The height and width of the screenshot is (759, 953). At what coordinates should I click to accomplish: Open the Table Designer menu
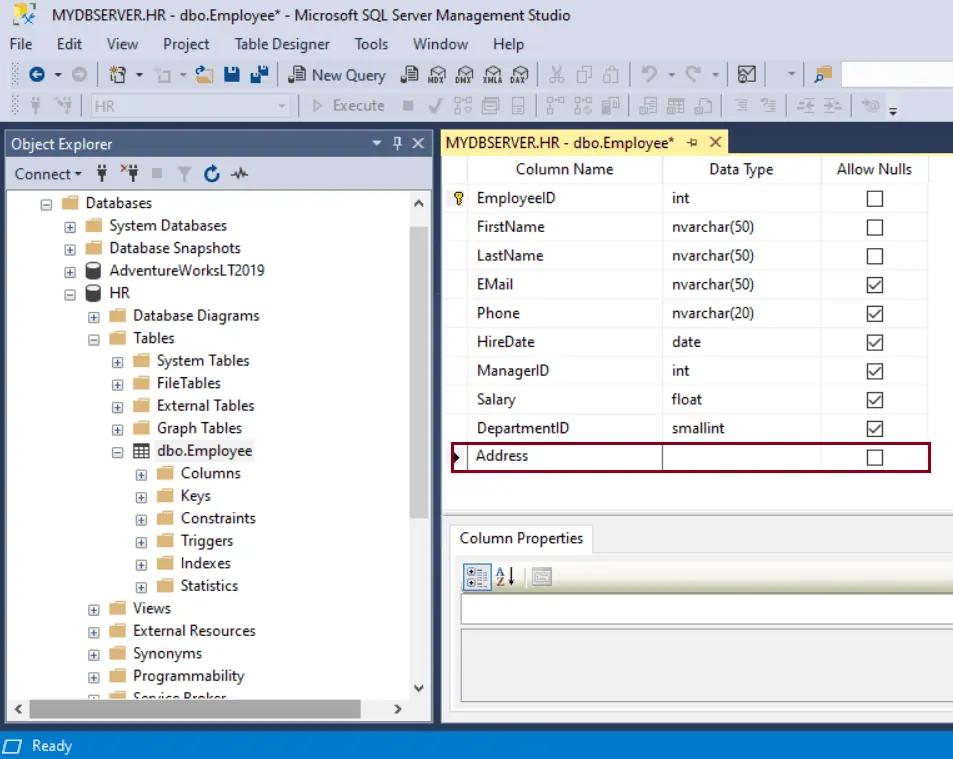[281, 44]
